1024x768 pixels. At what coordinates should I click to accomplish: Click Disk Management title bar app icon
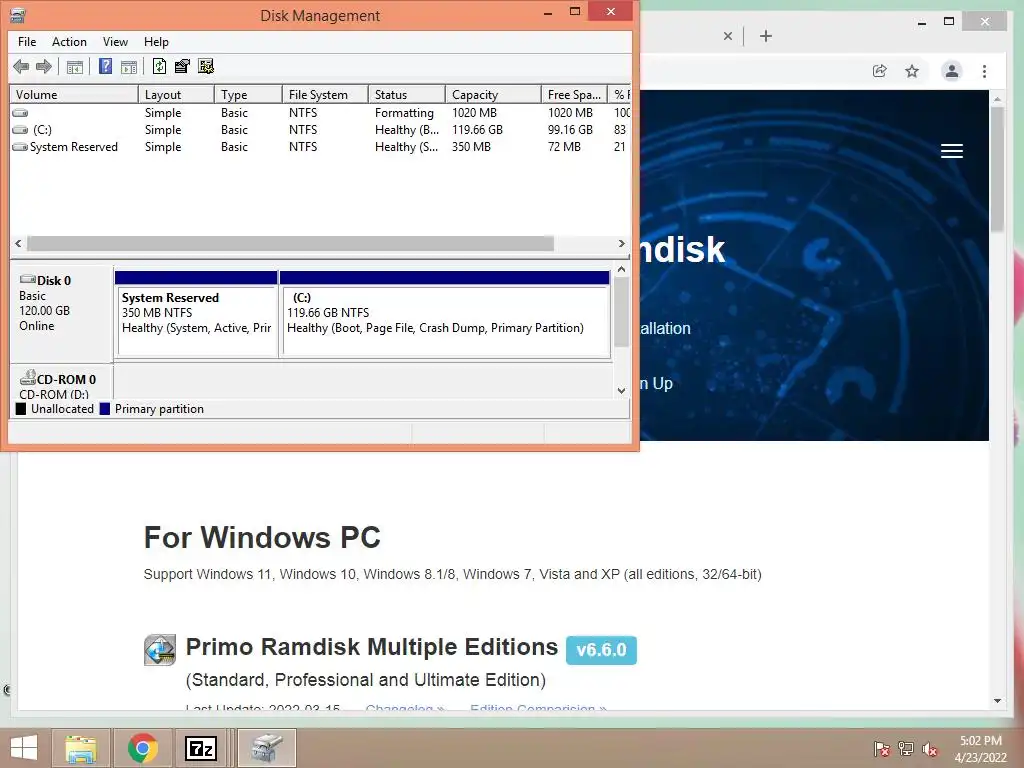pyautogui.click(x=18, y=15)
